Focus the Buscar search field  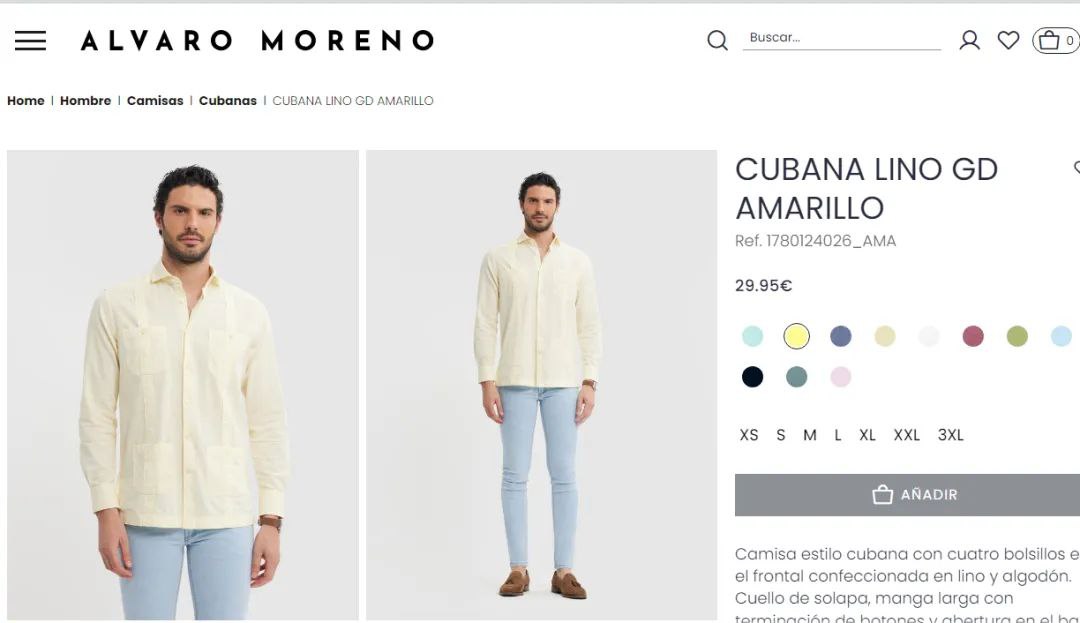(x=841, y=38)
